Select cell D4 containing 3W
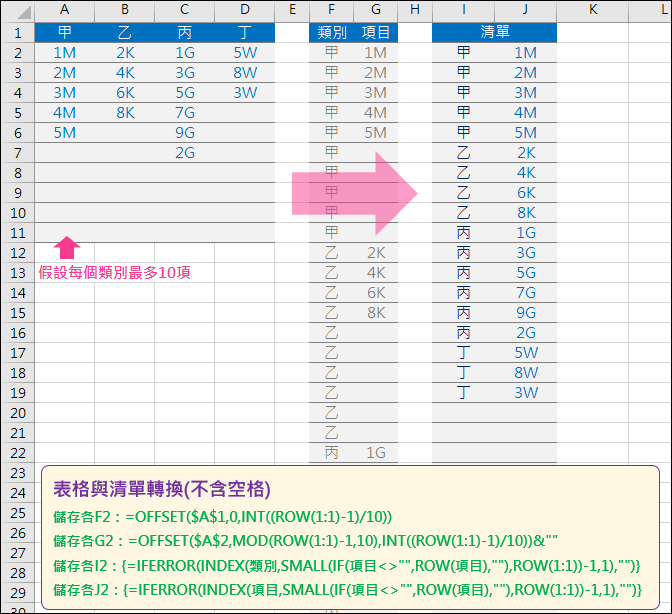 [245, 93]
